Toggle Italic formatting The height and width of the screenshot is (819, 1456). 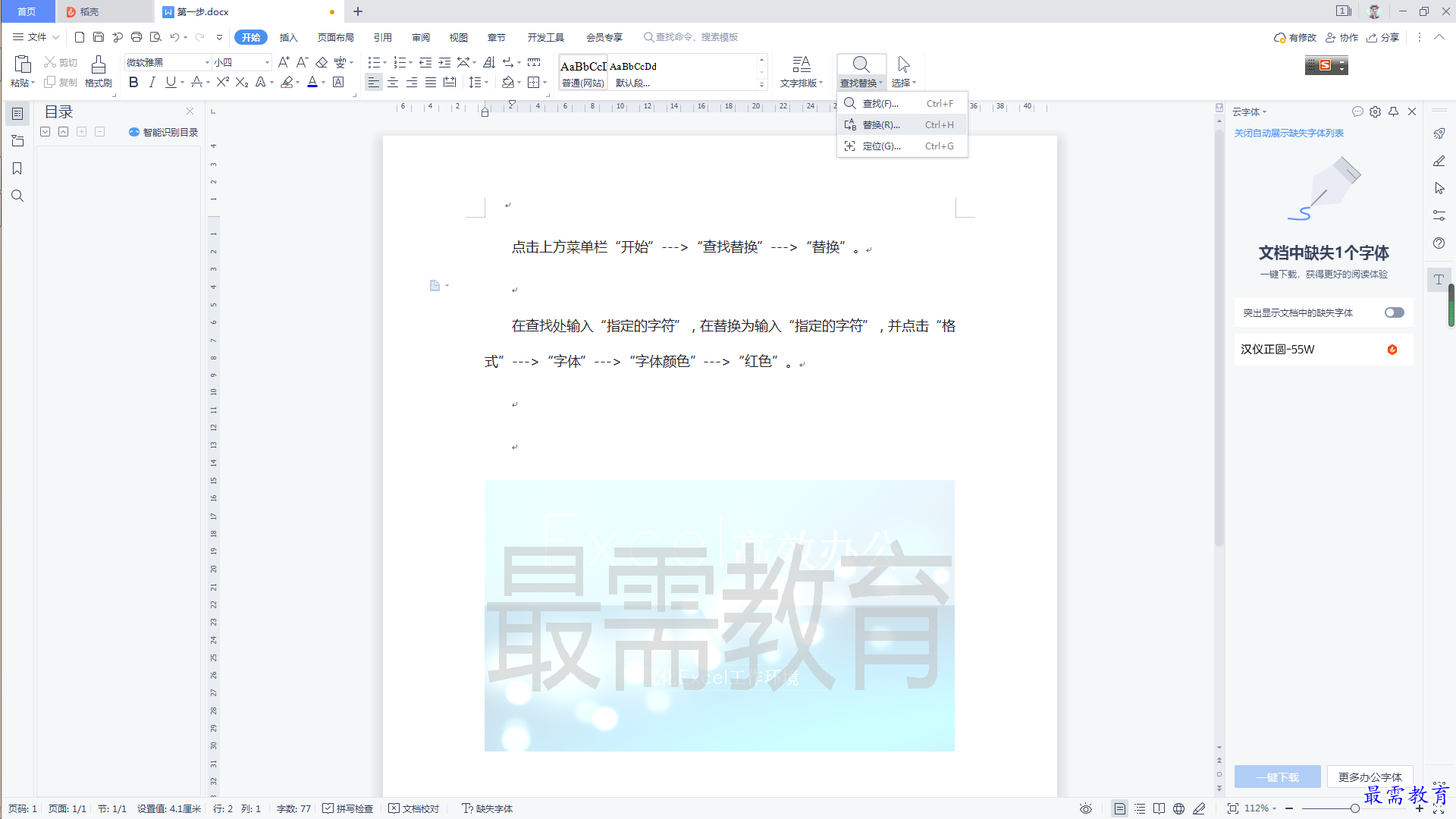152,82
